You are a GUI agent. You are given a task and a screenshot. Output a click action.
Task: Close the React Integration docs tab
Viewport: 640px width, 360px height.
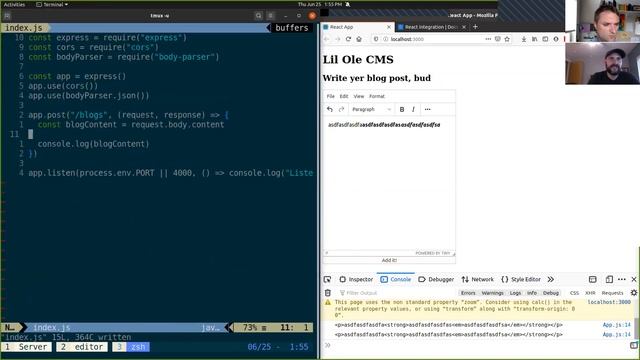click(464, 27)
